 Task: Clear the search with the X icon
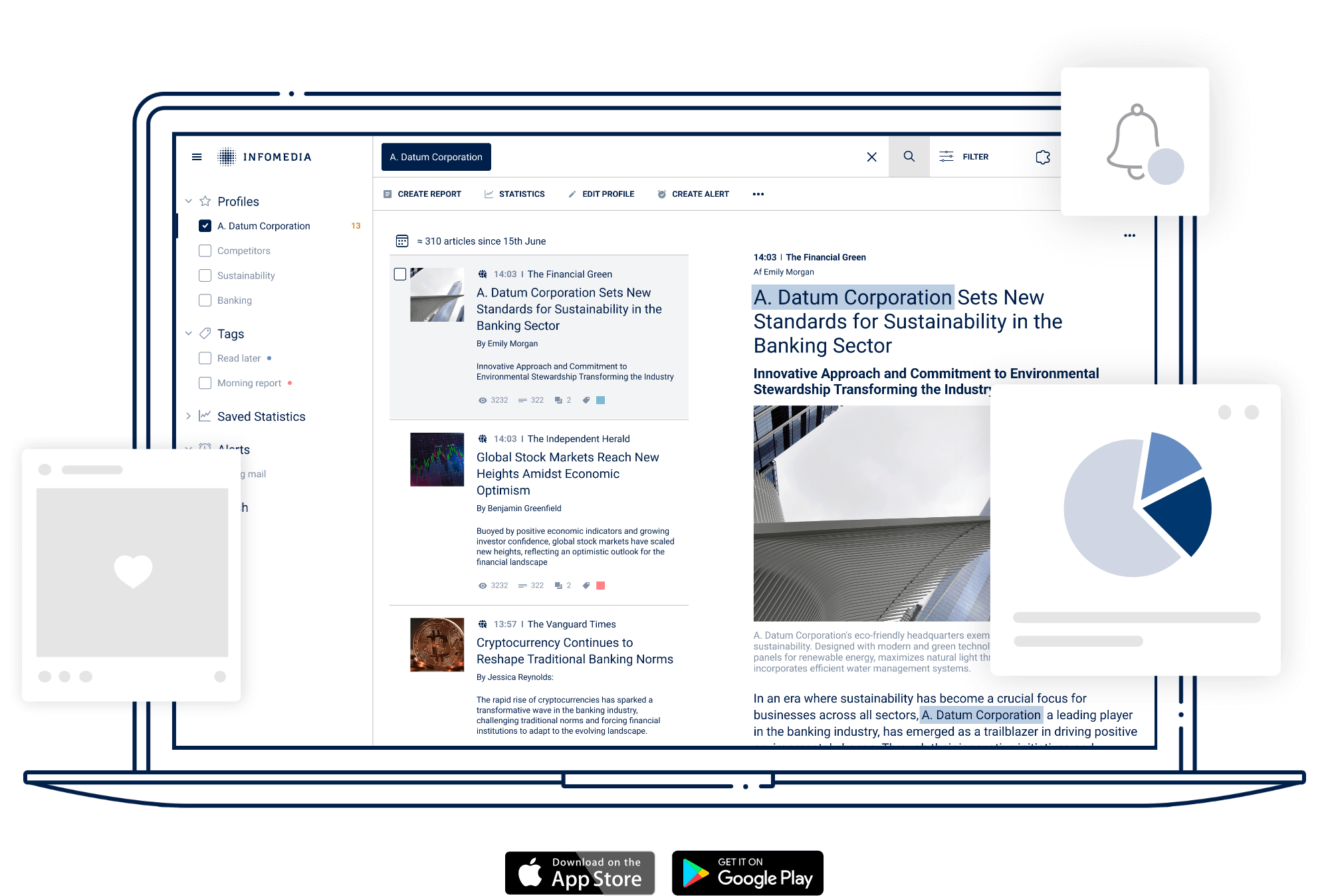[x=871, y=157]
